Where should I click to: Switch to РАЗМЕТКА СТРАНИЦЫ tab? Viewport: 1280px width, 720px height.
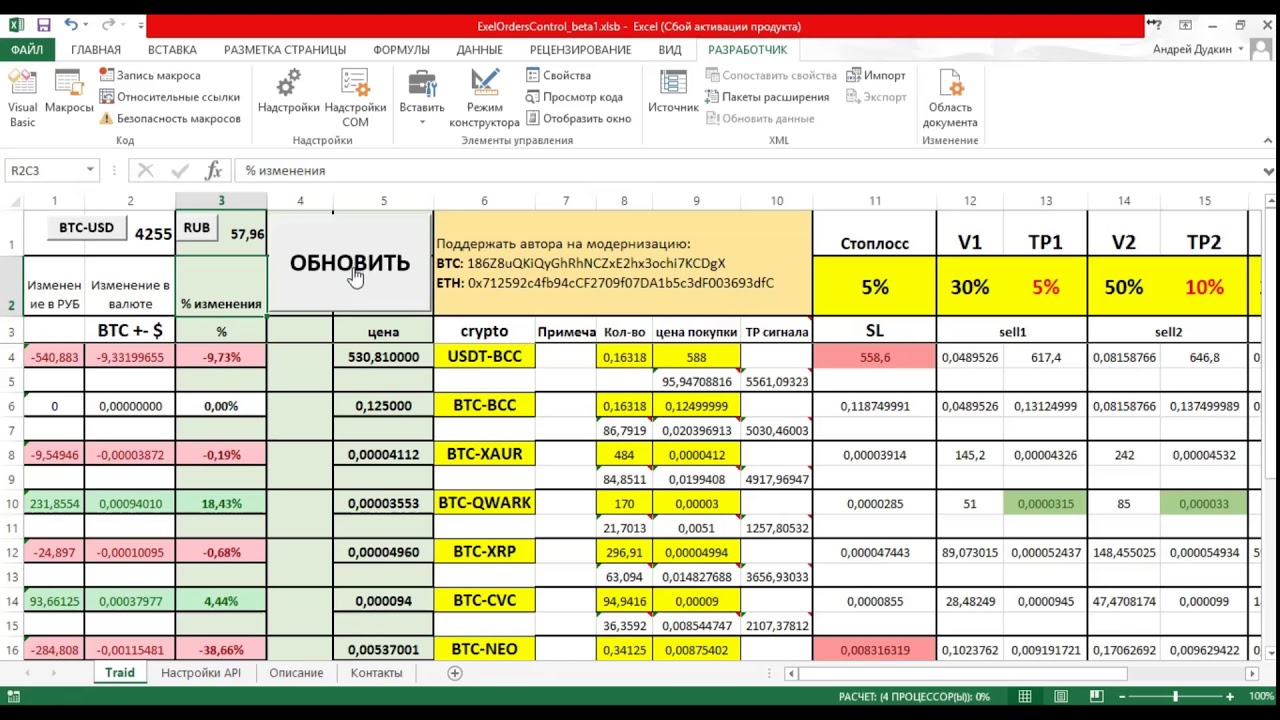285,49
